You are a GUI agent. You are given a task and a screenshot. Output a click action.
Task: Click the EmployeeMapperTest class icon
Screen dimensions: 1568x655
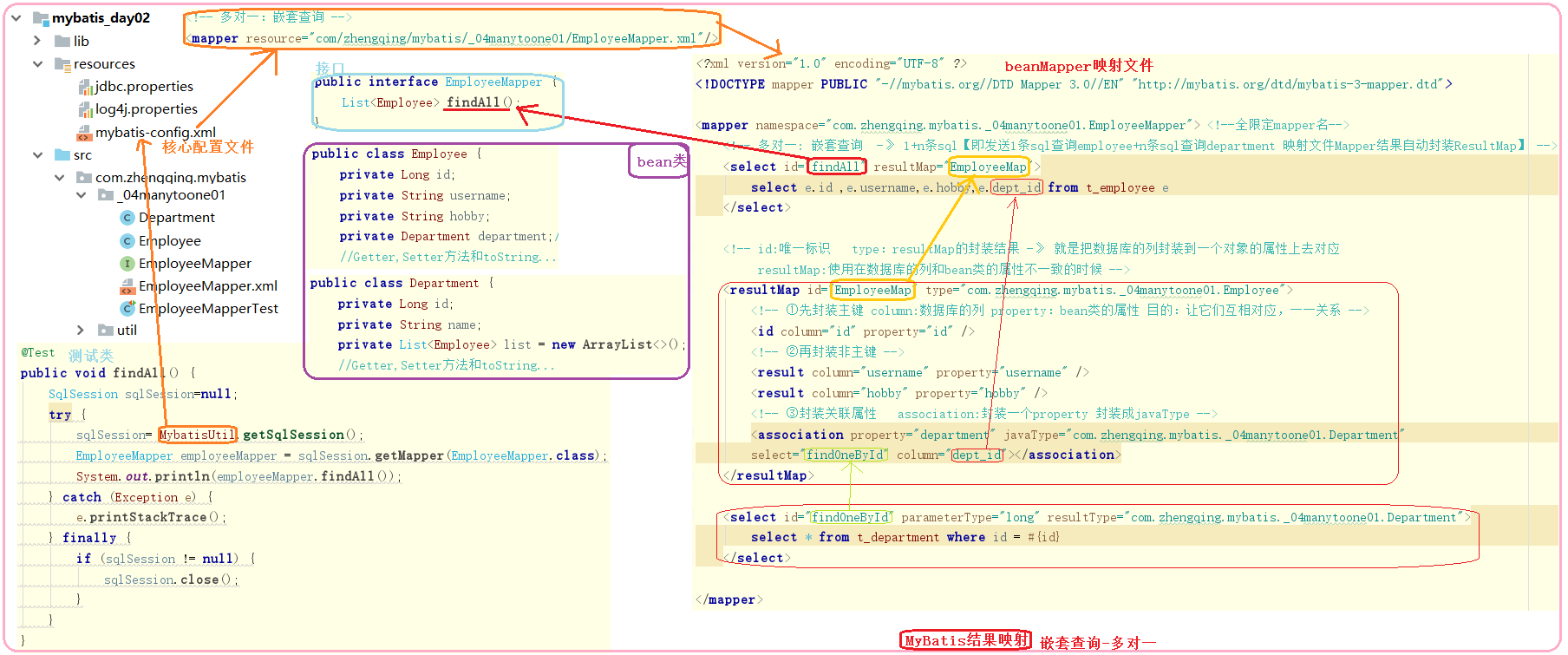coord(127,308)
